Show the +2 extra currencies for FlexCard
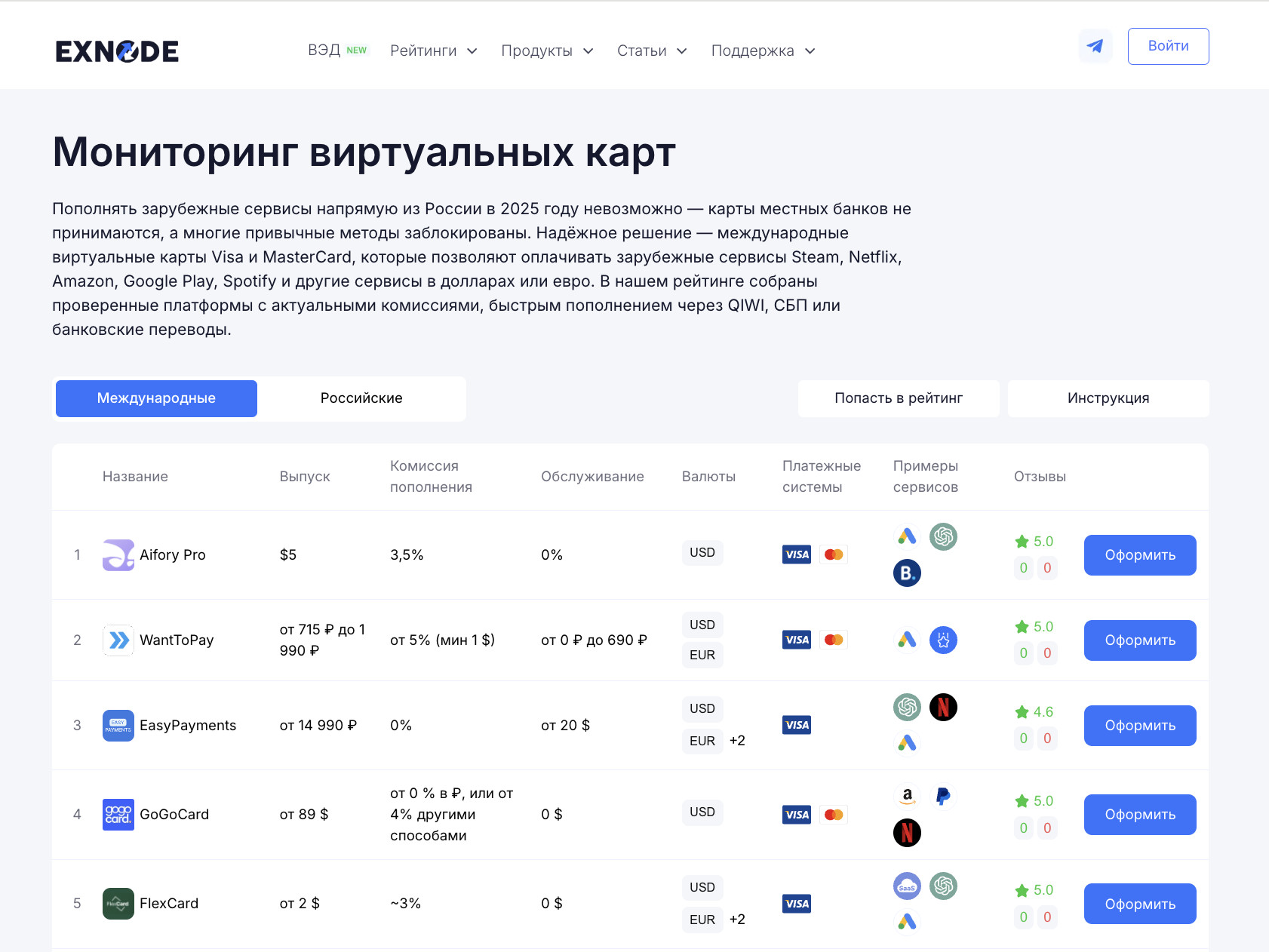 tap(737, 920)
